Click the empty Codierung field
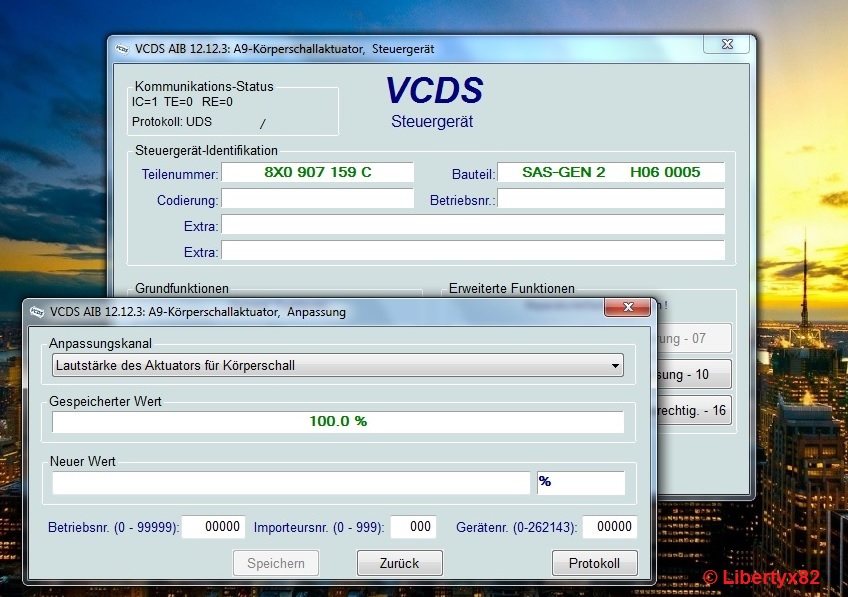 click(317, 198)
